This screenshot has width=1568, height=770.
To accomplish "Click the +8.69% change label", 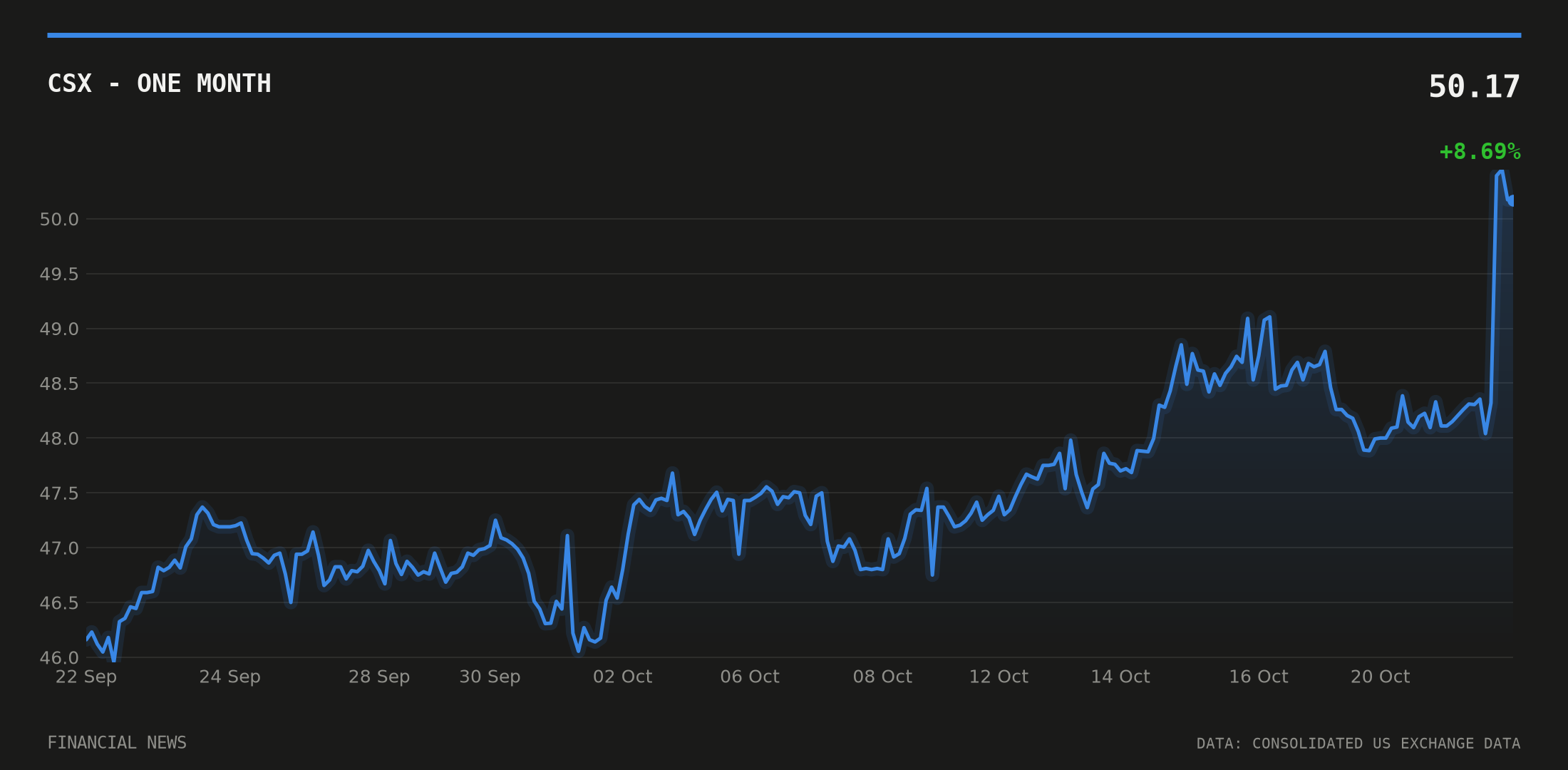I will [1480, 152].
